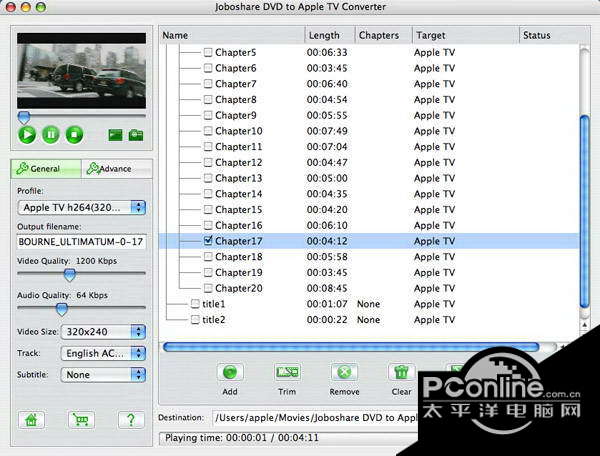
Task: Expand the Subtitle dropdown
Action: coord(103,375)
